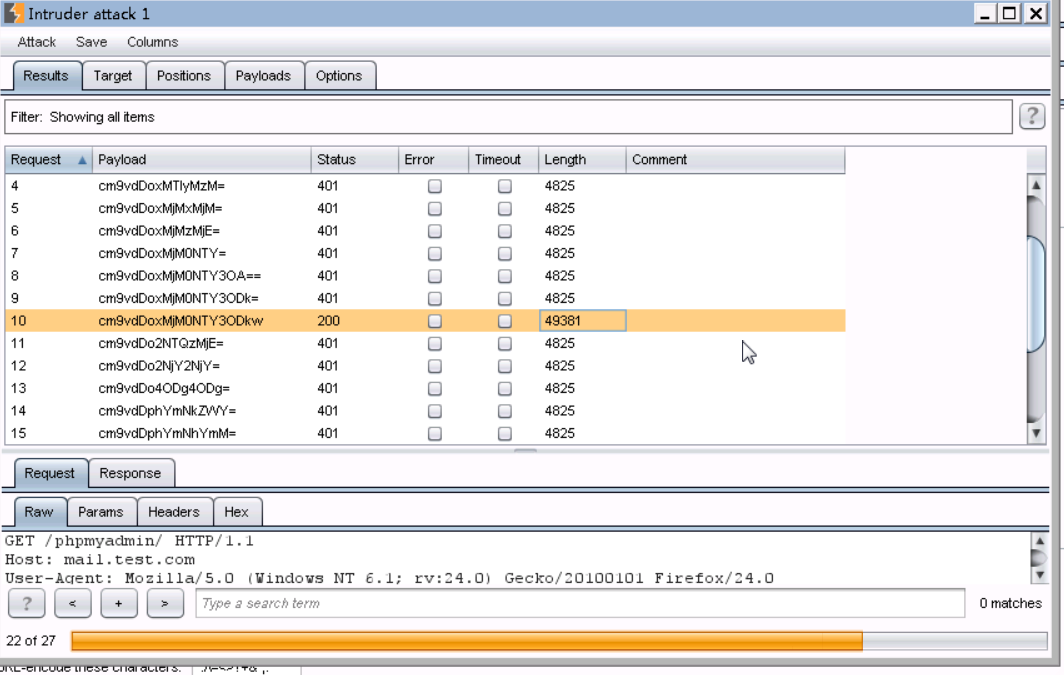Viewport: 1064px width, 675px height.
Task: Select payload cm9vdDoxMjM0NTY3ODkw row
Action: pyautogui.click(x=425, y=321)
